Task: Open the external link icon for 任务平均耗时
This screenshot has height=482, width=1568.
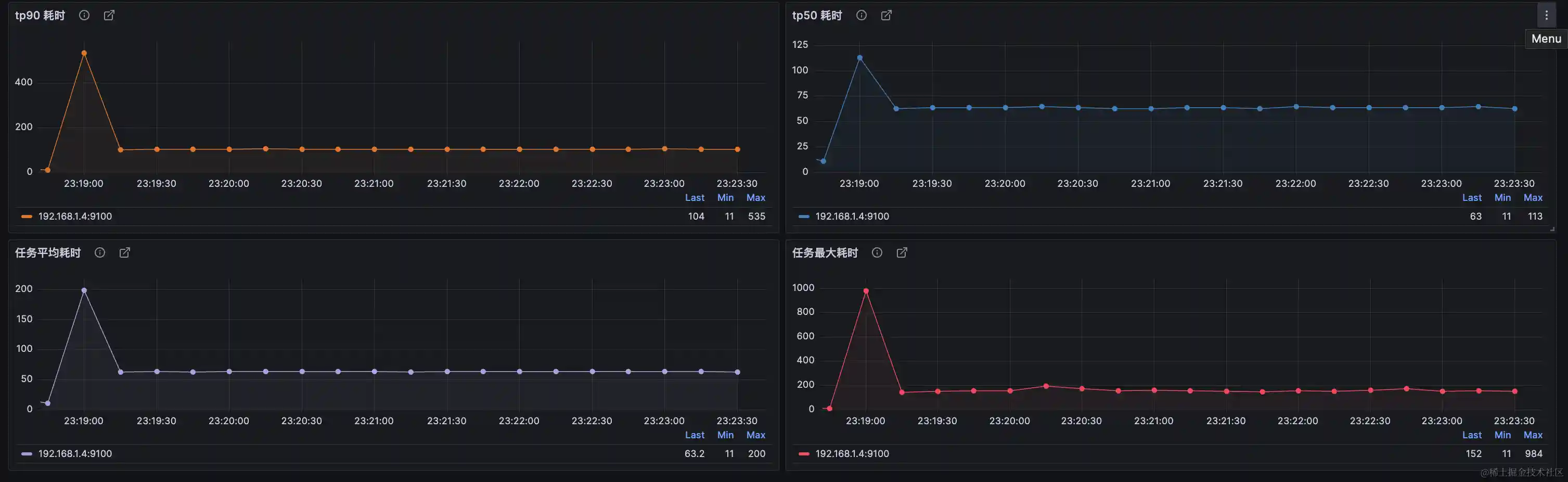Action: coord(125,253)
